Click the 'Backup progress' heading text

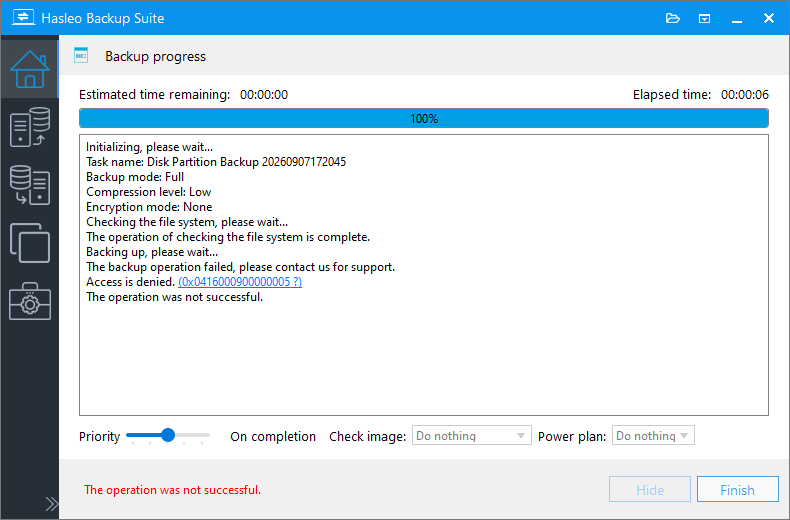[155, 56]
